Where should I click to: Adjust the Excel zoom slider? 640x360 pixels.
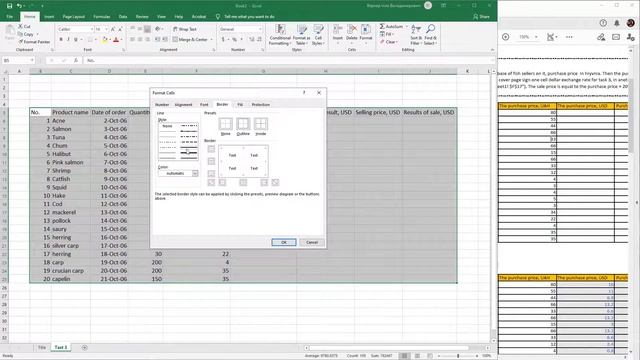tap(458, 356)
